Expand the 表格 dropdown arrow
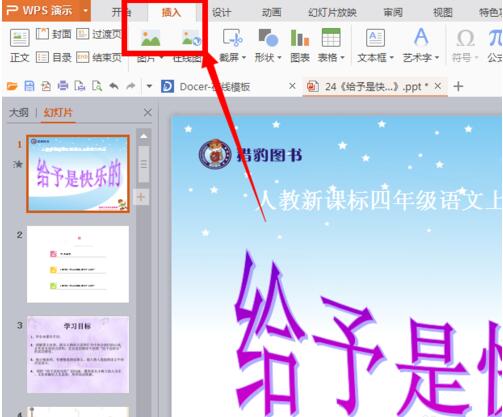Image resolution: width=503 pixels, height=417 pixels. click(x=342, y=58)
